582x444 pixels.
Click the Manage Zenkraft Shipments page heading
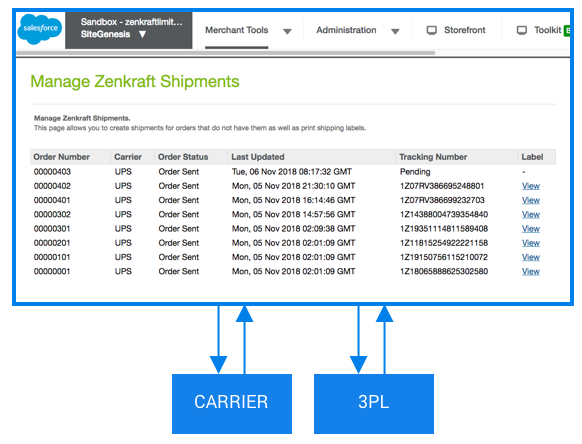tap(135, 82)
